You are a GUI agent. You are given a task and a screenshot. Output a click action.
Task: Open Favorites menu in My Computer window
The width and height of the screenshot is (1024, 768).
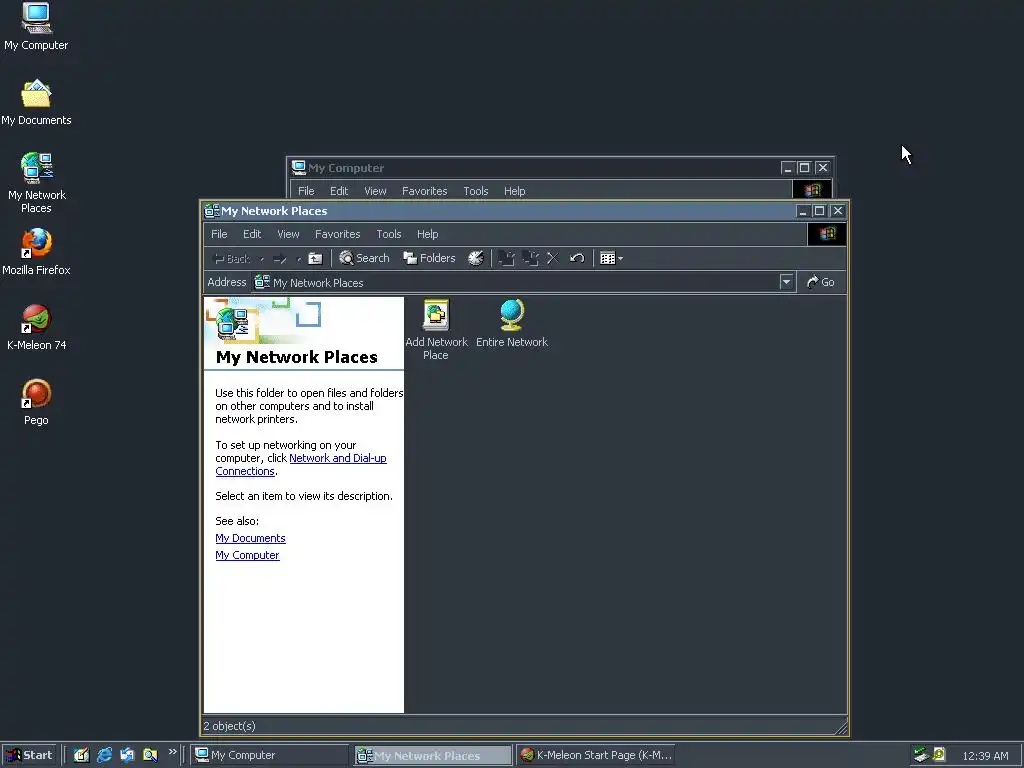tap(424, 191)
